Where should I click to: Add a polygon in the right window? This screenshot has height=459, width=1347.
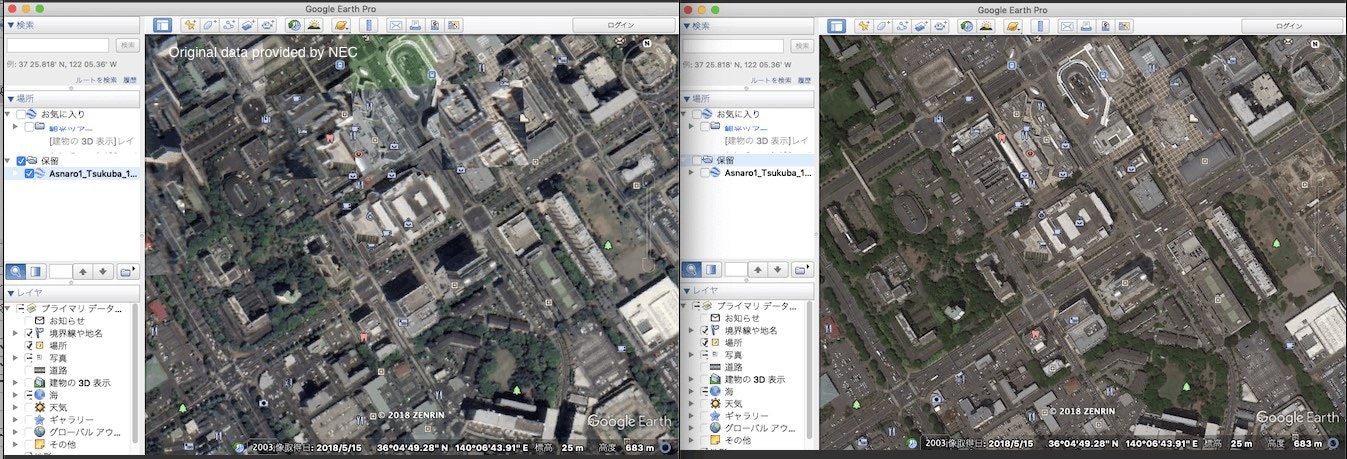point(884,25)
